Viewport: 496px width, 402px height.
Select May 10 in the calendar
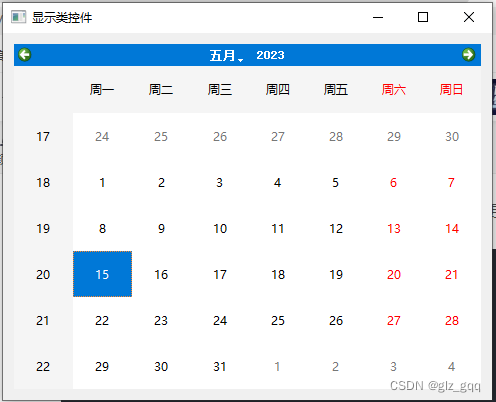coord(220,228)
